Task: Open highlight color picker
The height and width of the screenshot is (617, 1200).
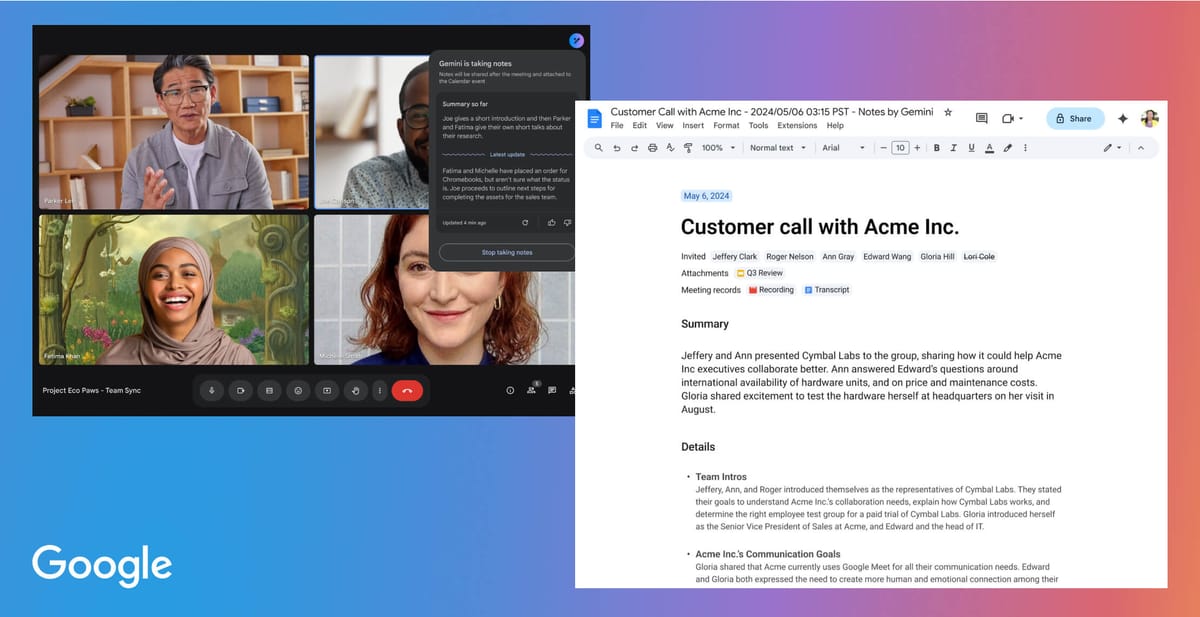Action: (1007, 148)
